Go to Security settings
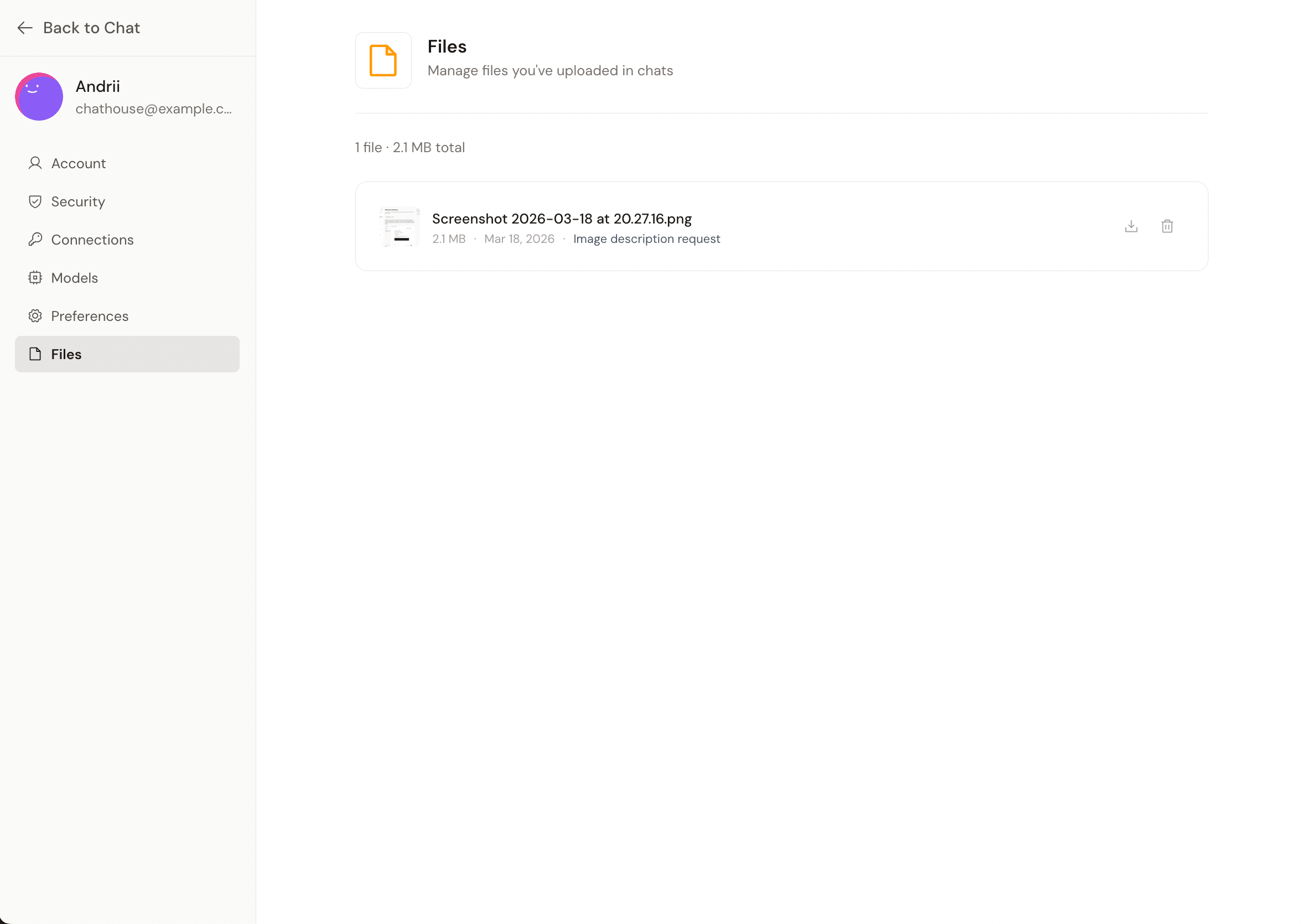Image resolution: width=1307 pixels, height=924 pixels. pyautogui.click(x=78, y=201)
